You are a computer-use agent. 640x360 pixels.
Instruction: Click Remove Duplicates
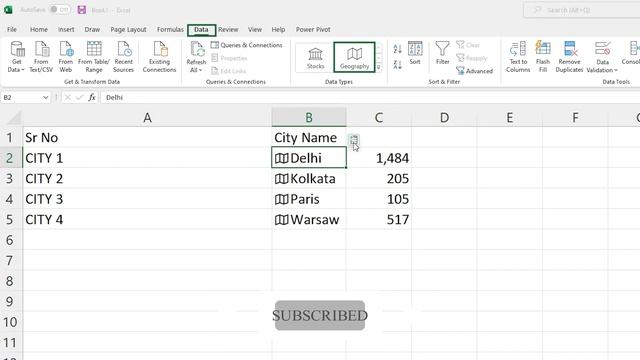point(569,57)
